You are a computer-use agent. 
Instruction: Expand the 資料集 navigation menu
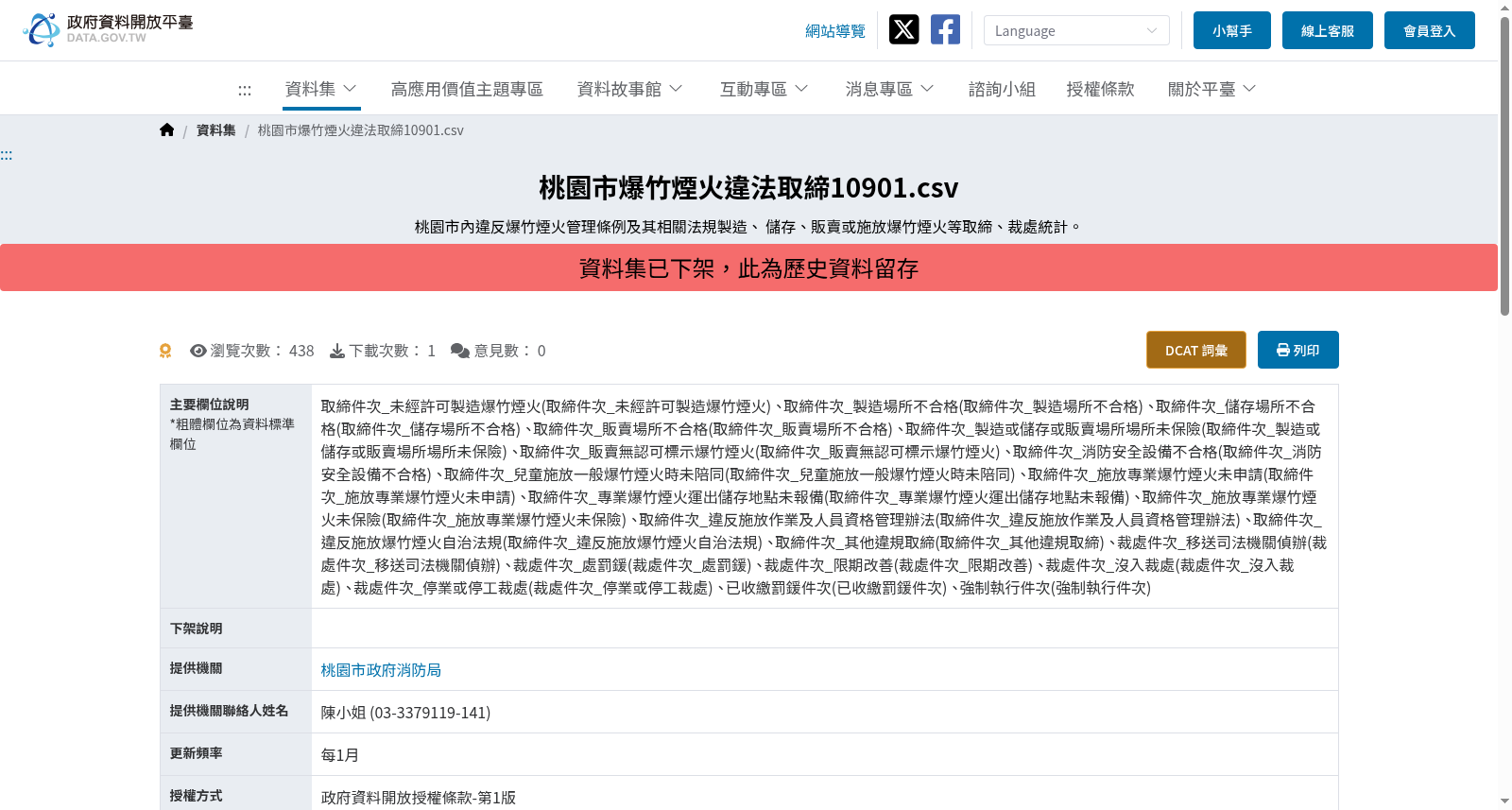click(321, 89)
